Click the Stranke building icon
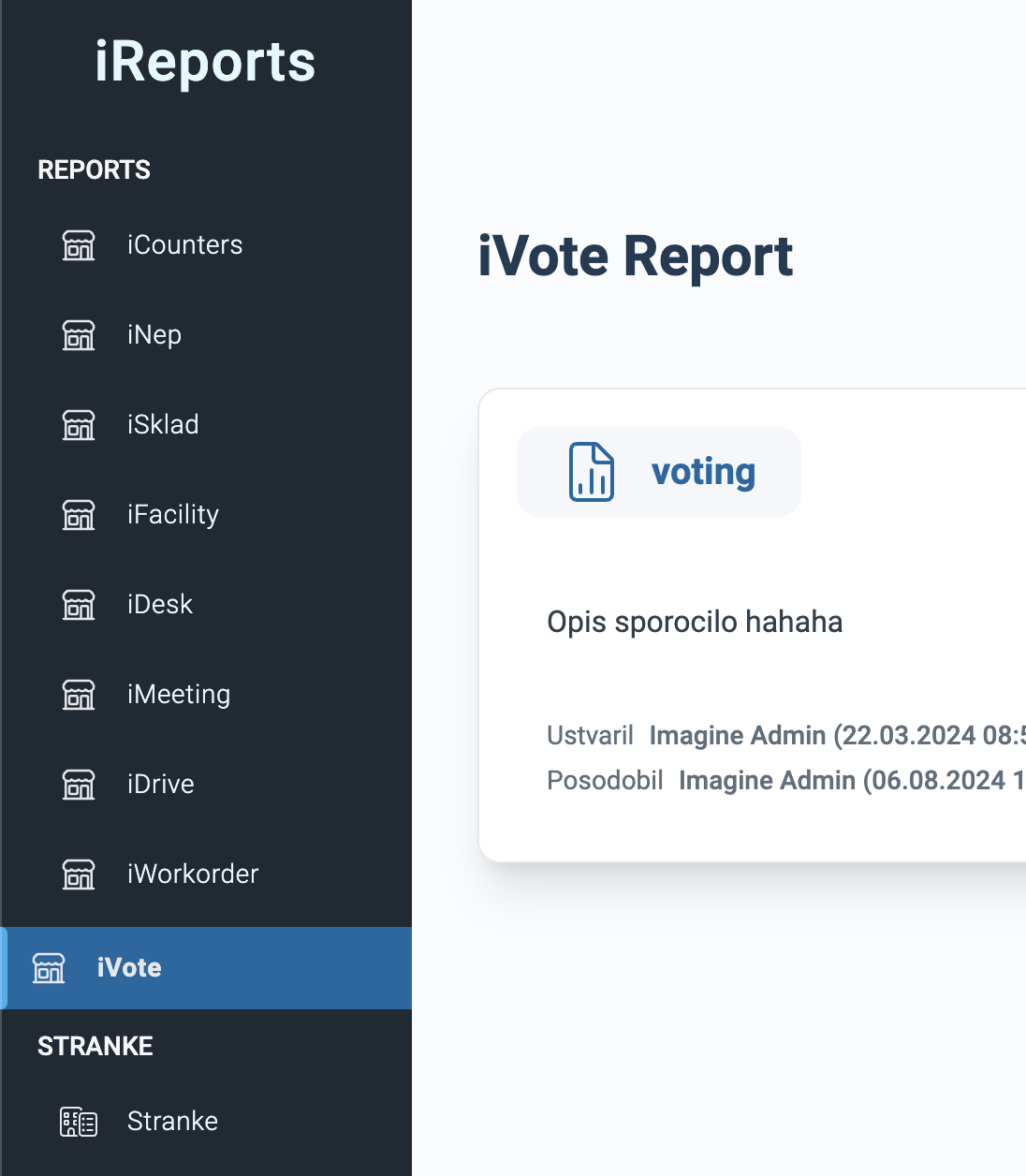This screenshot has width=1026, height=1176. click(78, 1121)
